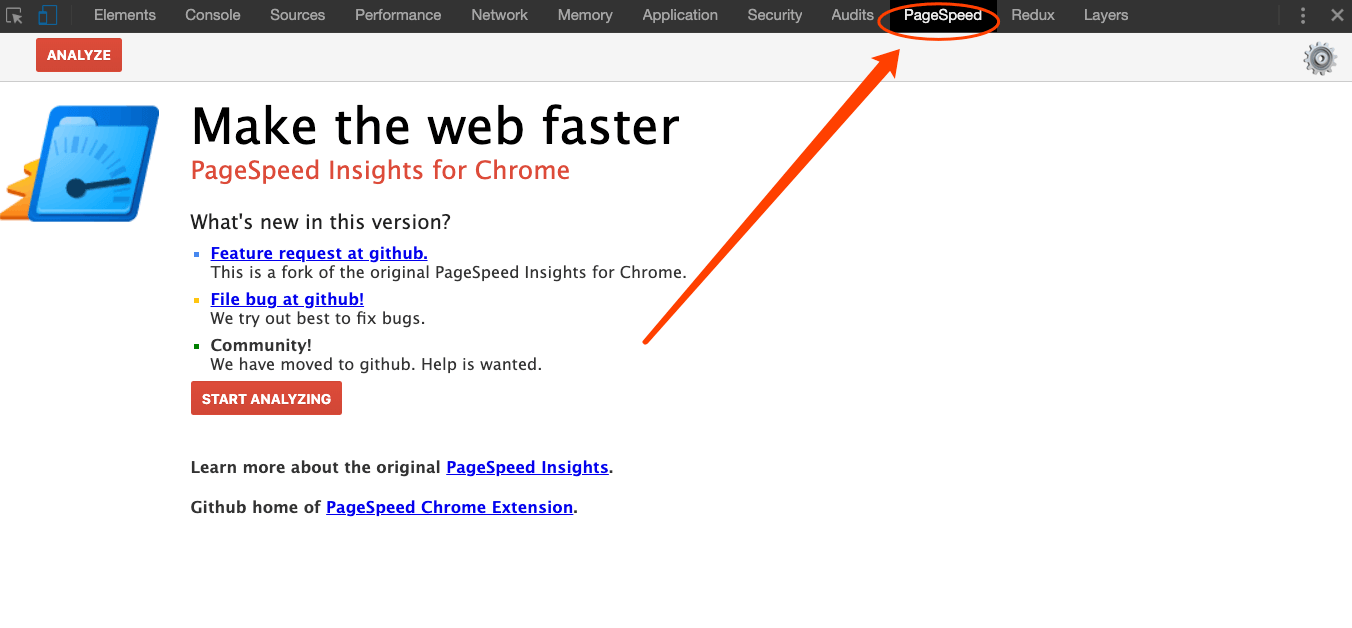The image size is (1352, 628).
Task: Click the red ANALYZE button
Action: (x=79, y=55)
